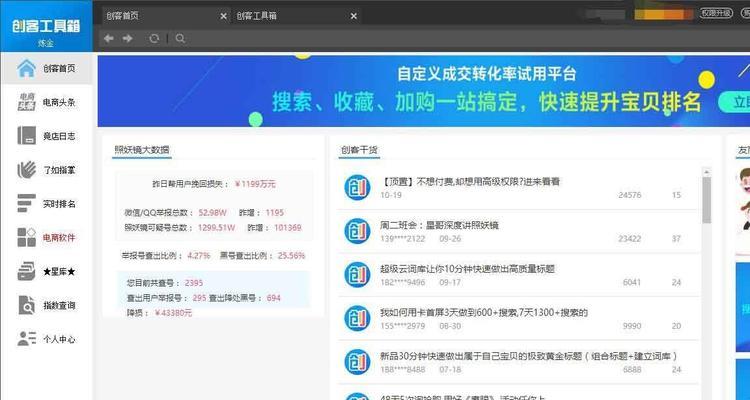This screenshot has width=750, height=400.
Task: Open post 新品30分钟快速做出极致黄金标题
Action: 529,356
